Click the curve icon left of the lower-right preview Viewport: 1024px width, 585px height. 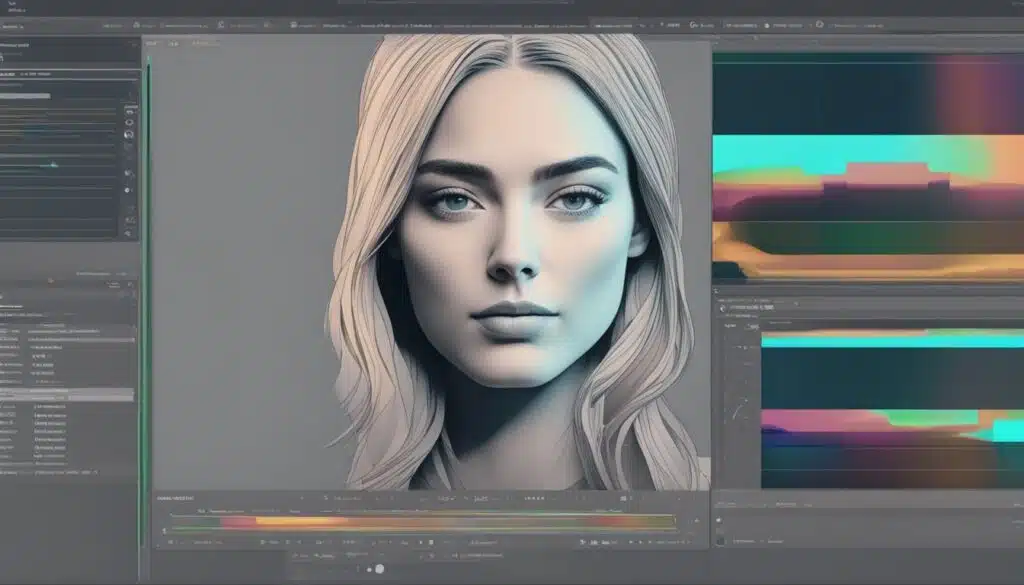coord(738,407)
